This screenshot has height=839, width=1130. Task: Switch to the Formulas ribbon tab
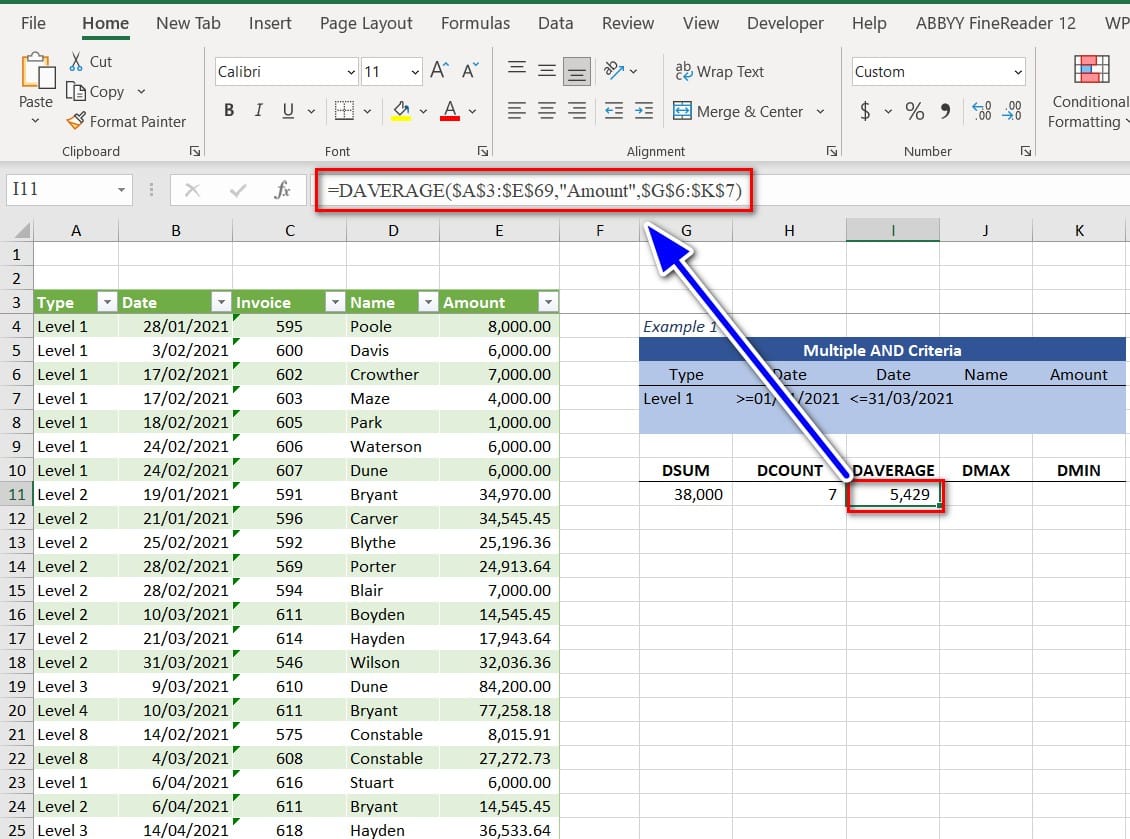[475, 23]
